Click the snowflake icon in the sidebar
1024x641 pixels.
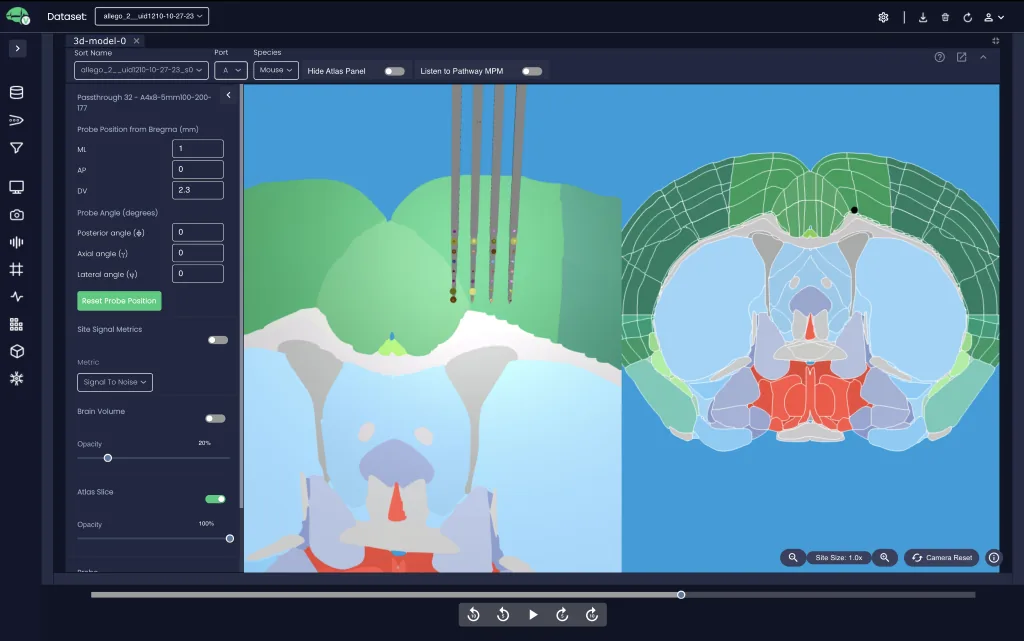tap(17, 379)
